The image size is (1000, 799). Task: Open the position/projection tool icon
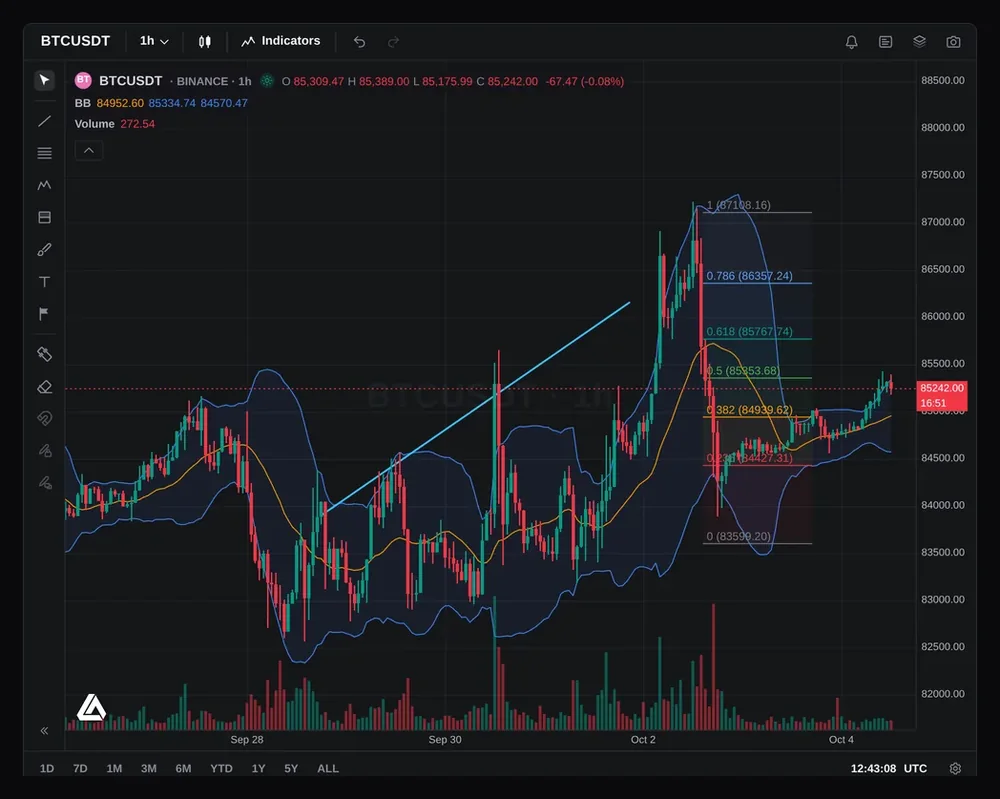(x=44, y=217)
